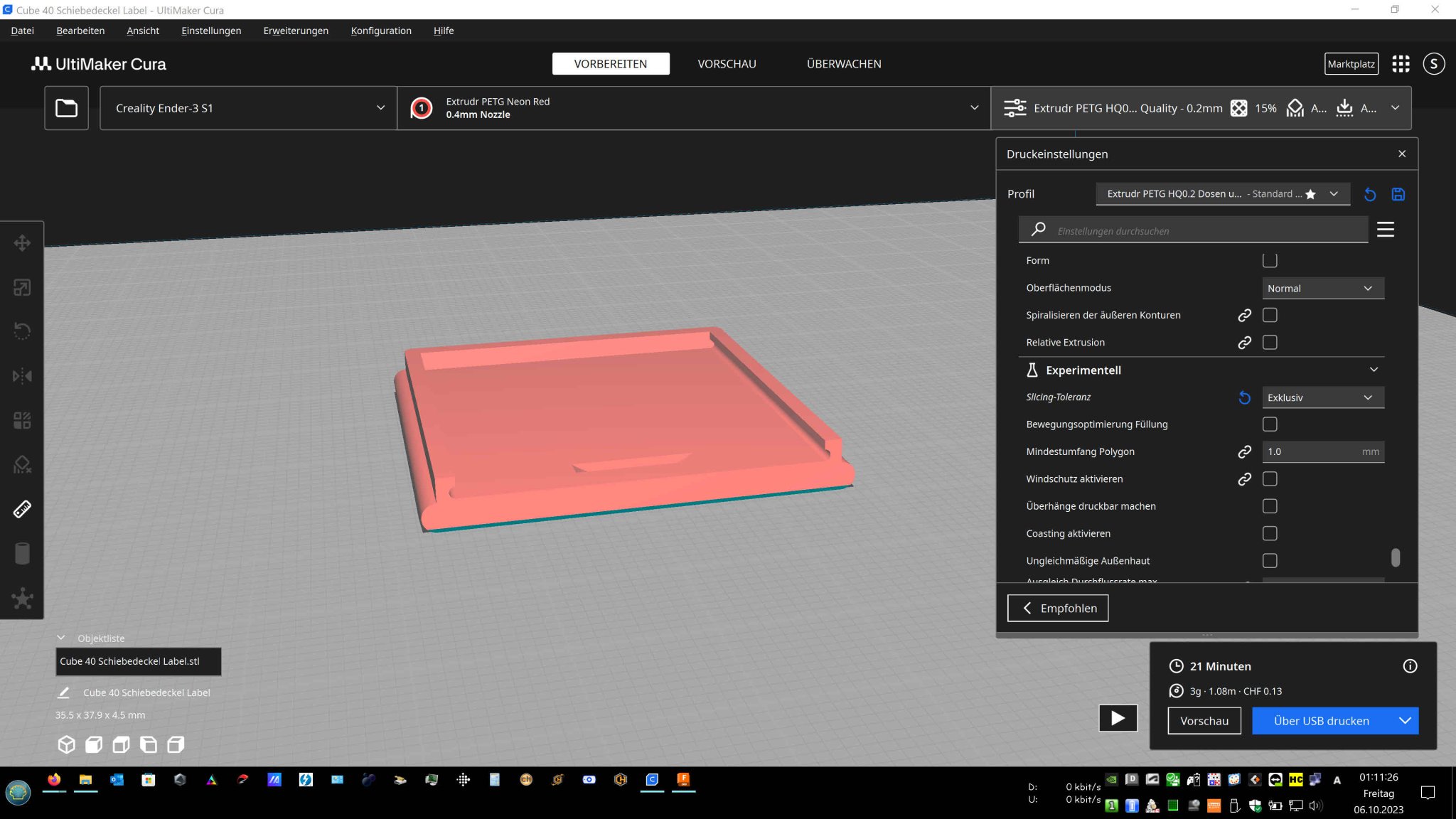
Task: Select the Rotate tool icon
Action: point(22,331)
